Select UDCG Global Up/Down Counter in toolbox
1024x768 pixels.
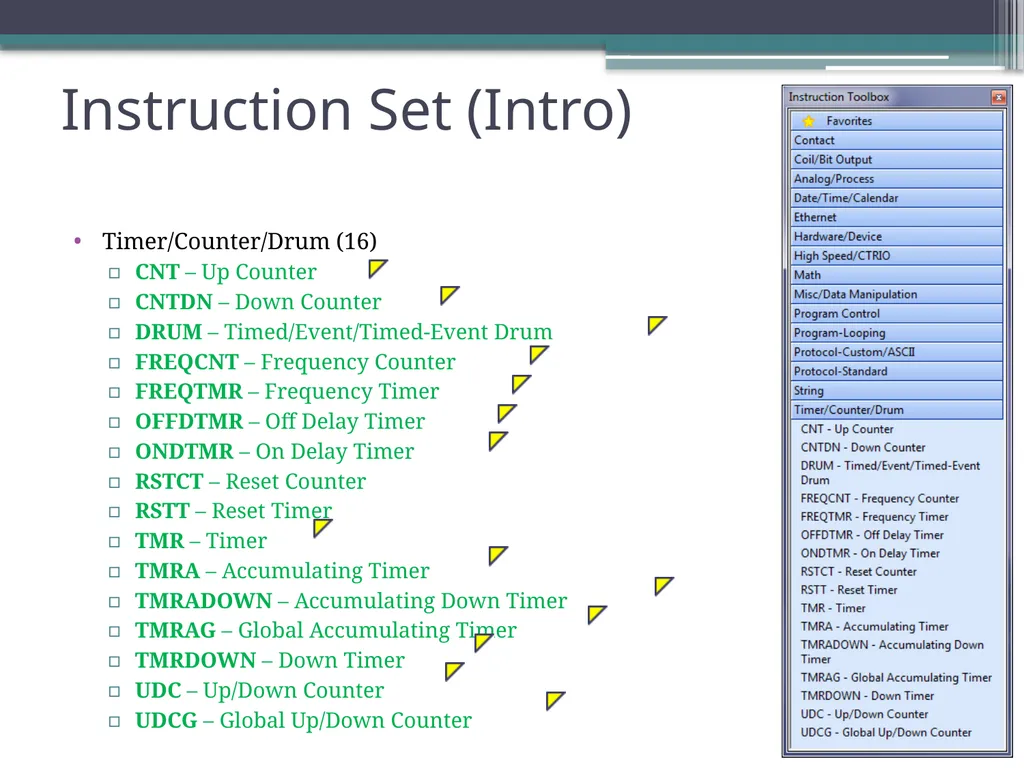[x=886, y=733]
